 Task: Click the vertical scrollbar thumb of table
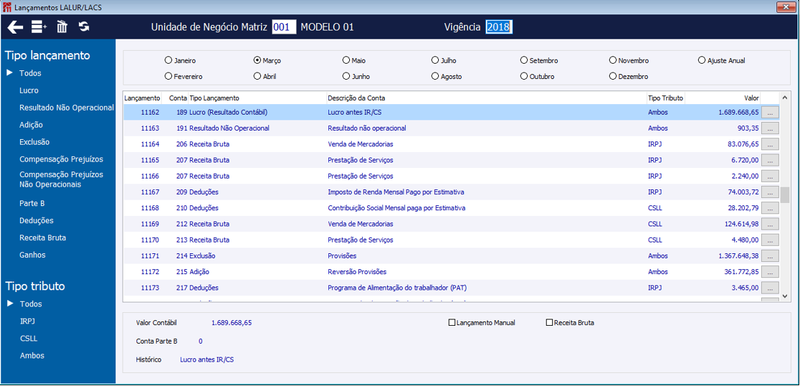(785, 194)
